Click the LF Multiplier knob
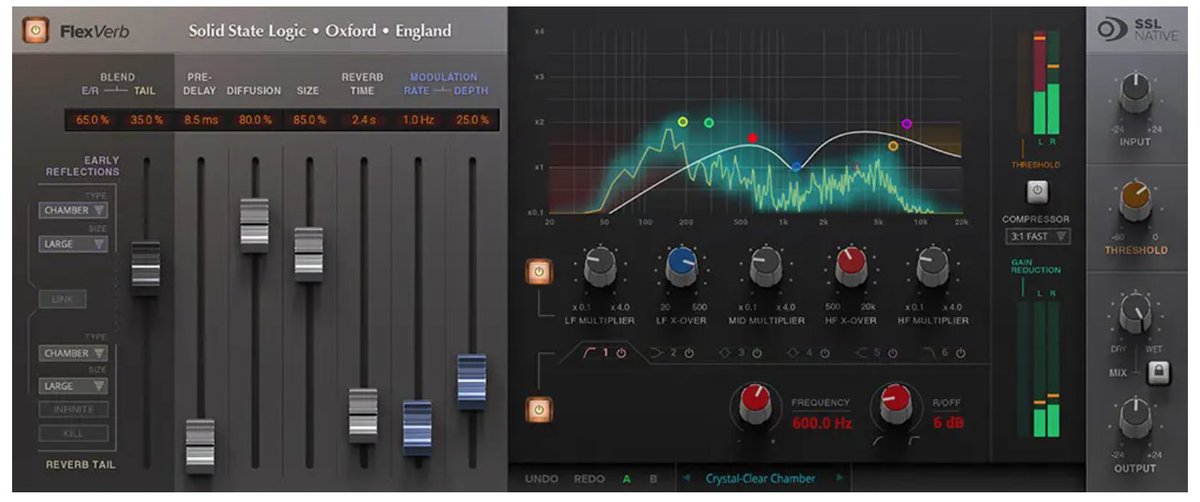 [598, 267]
